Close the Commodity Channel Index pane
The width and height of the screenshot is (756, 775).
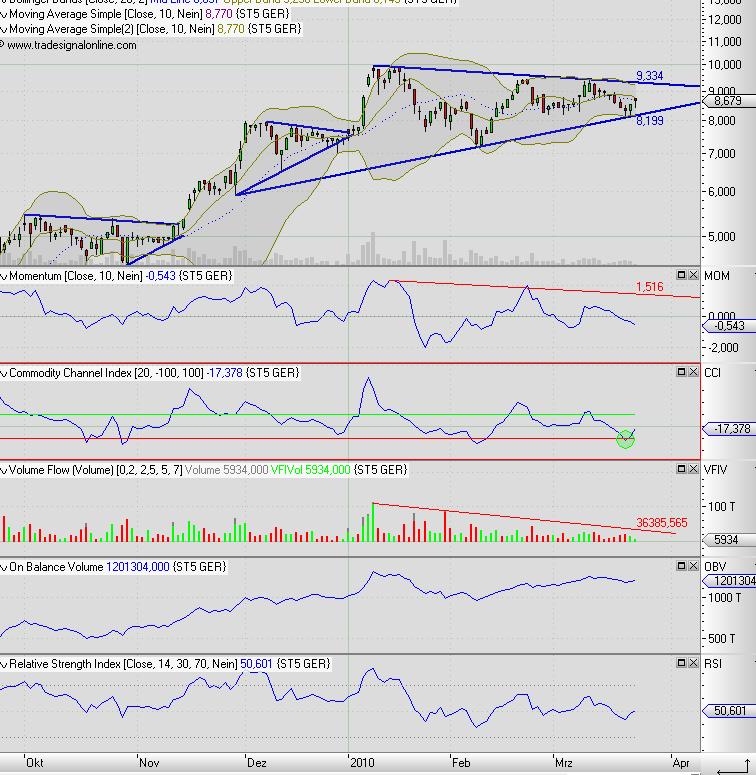[693, 372]
